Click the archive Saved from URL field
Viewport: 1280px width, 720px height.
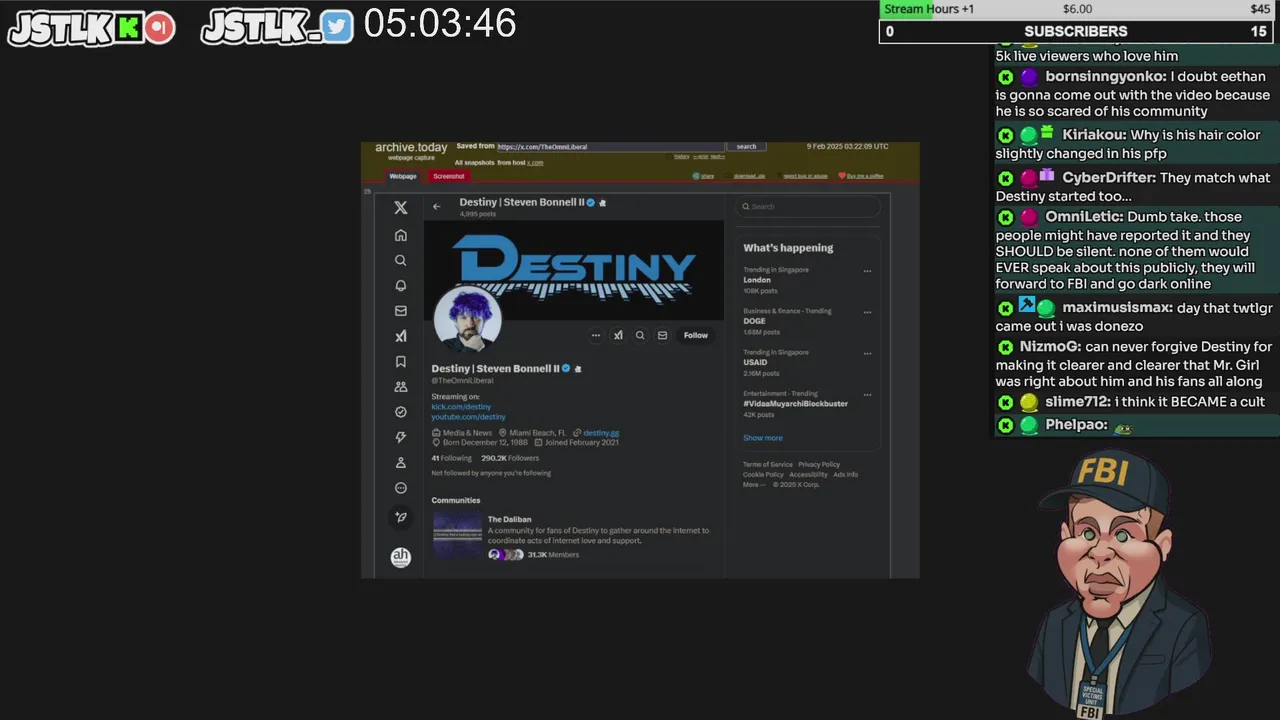610,146
